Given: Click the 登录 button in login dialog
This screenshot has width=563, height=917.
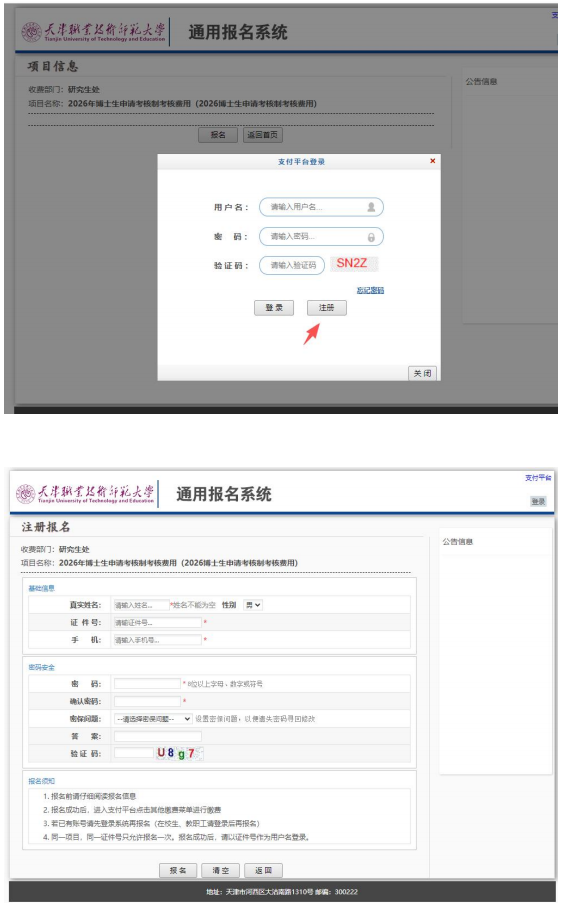Looking at the screenshot, I should pos(274,308).
